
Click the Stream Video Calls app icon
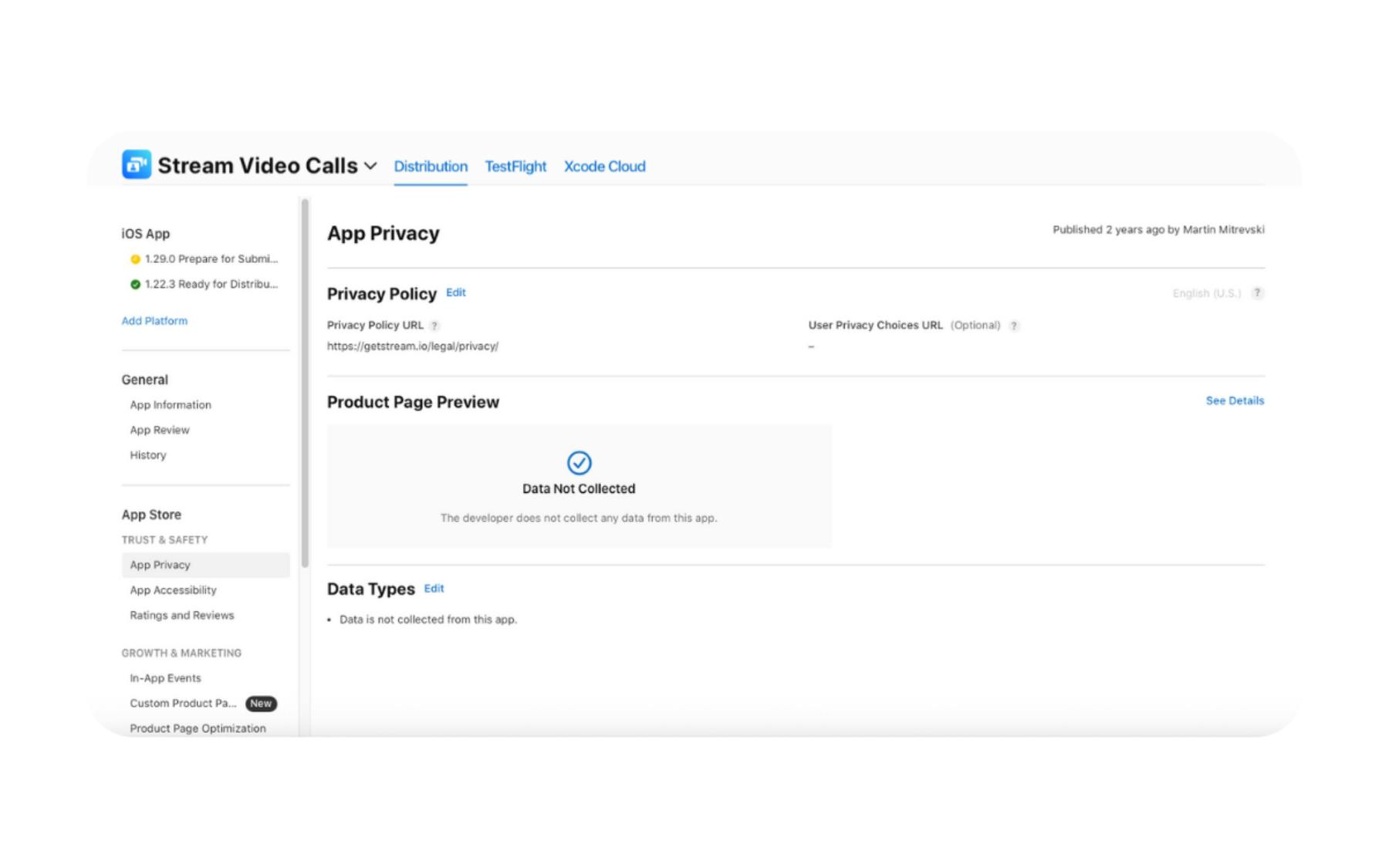point(137,164)
